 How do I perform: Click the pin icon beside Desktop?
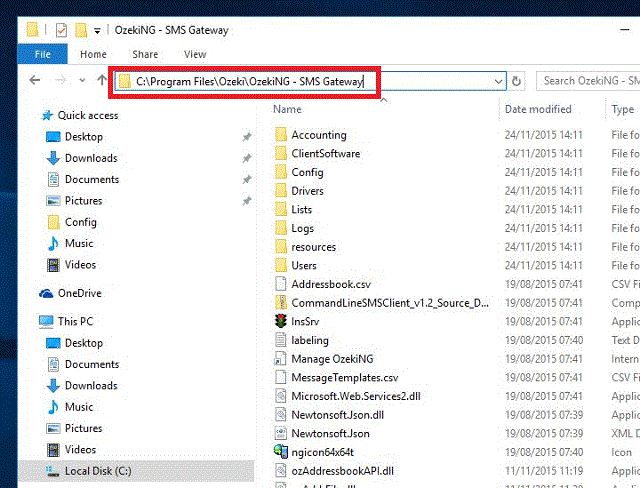[247, 137]
